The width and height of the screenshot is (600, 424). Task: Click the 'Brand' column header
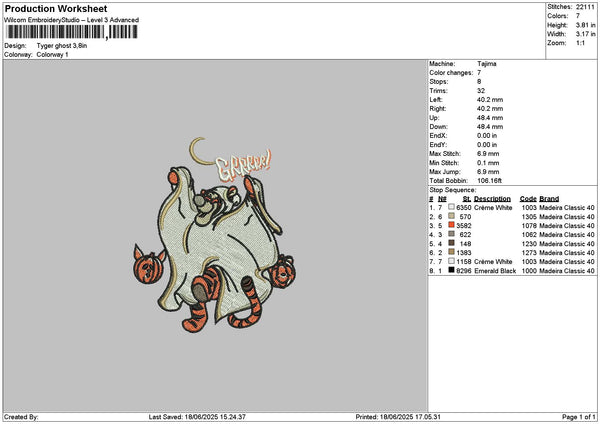click(x=549, y=199)
